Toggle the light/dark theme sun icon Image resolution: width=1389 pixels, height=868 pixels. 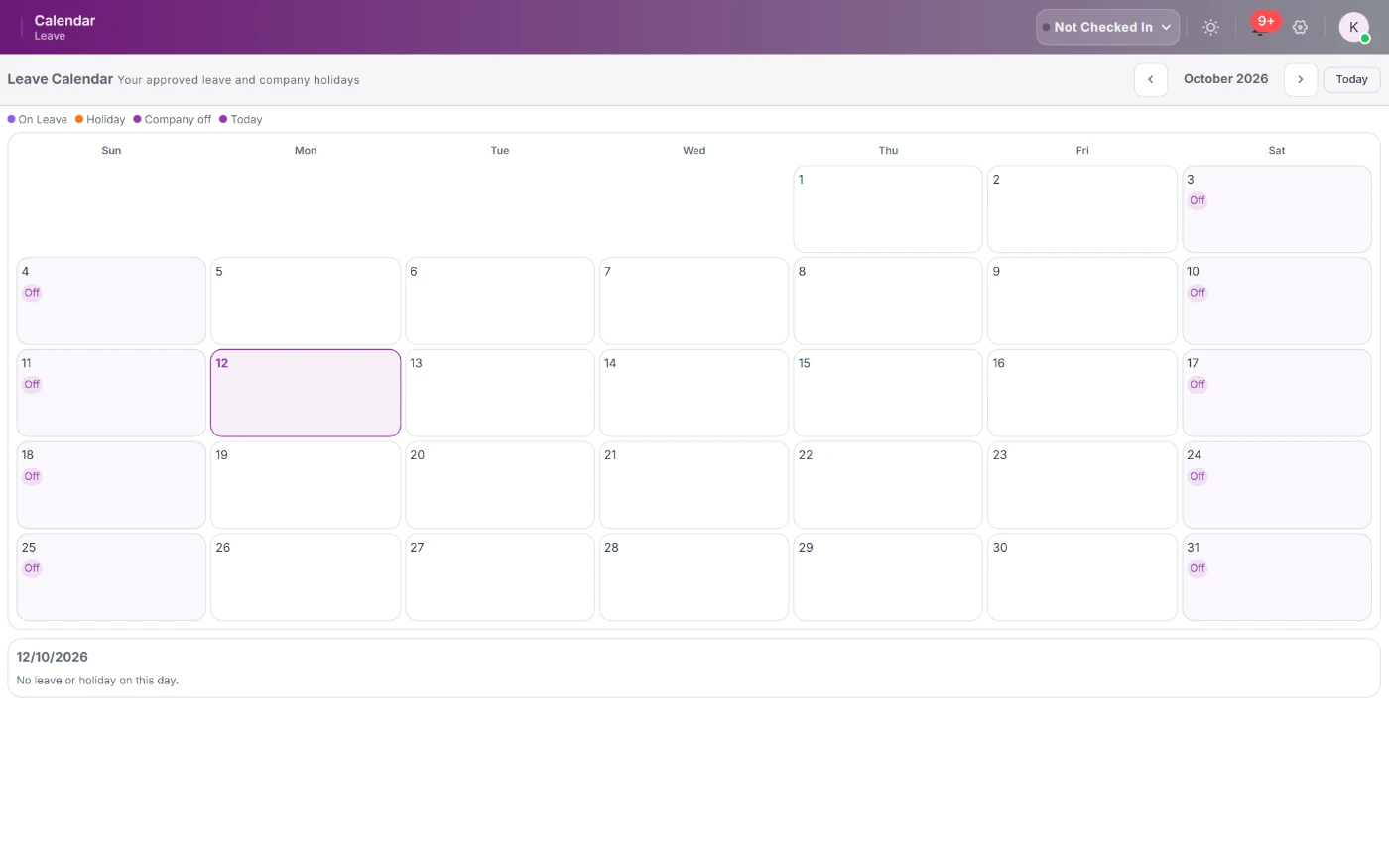pyautogui.click(x=1210, y=28)
